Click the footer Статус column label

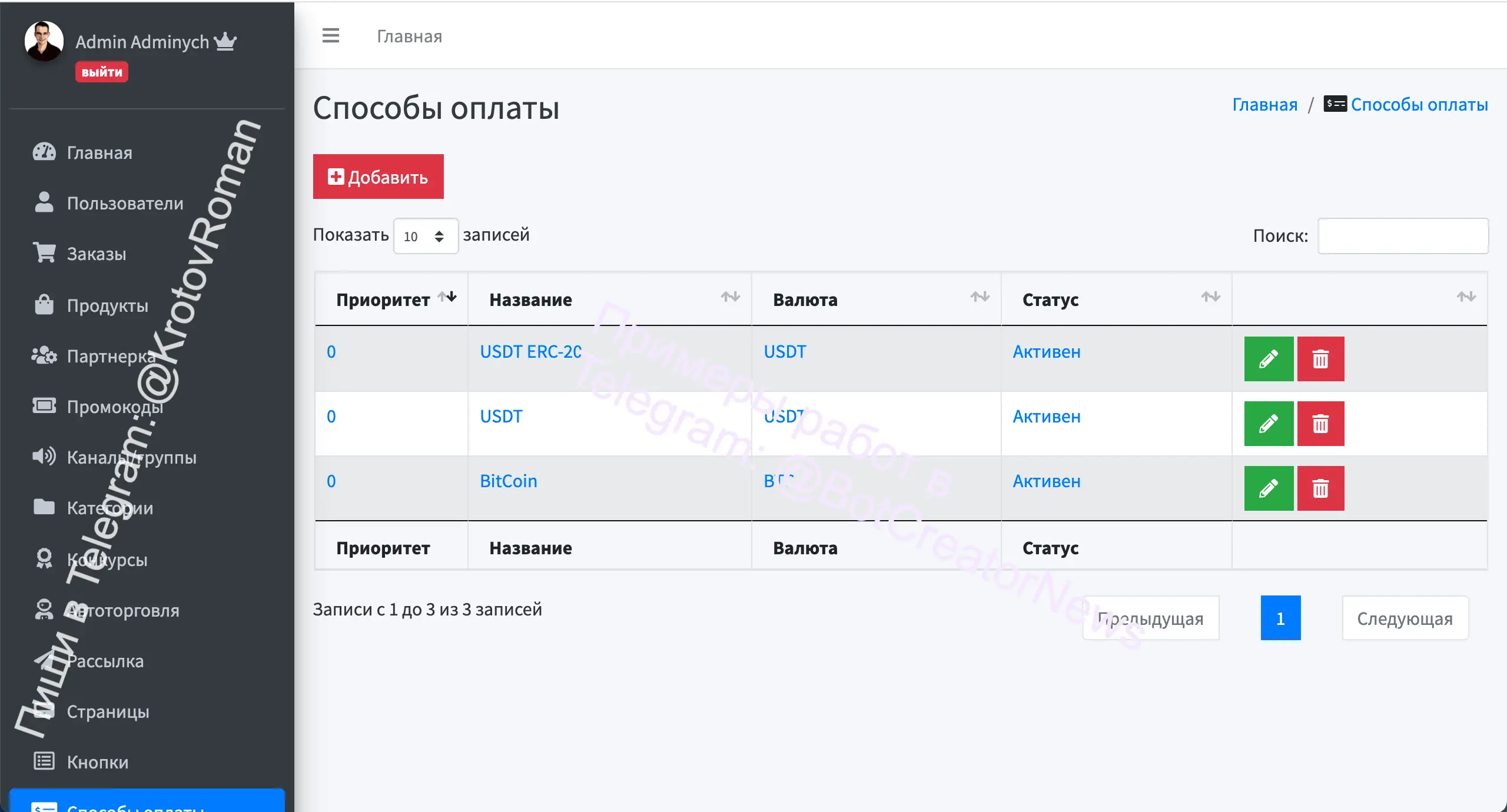pyautogui.click(x=1050, y=548)
